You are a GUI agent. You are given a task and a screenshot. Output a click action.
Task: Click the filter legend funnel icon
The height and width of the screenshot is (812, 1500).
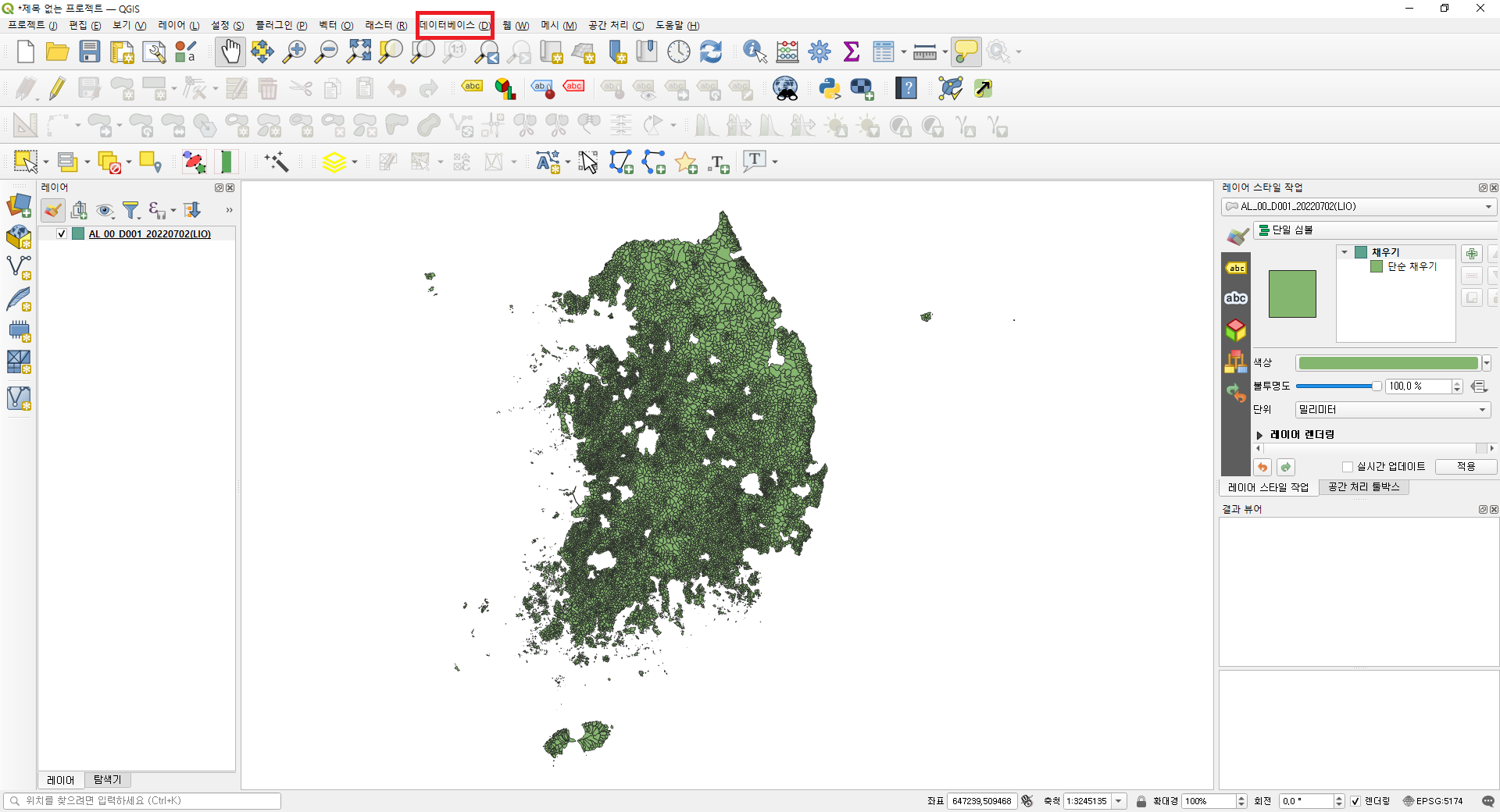(x=131, y=210)
